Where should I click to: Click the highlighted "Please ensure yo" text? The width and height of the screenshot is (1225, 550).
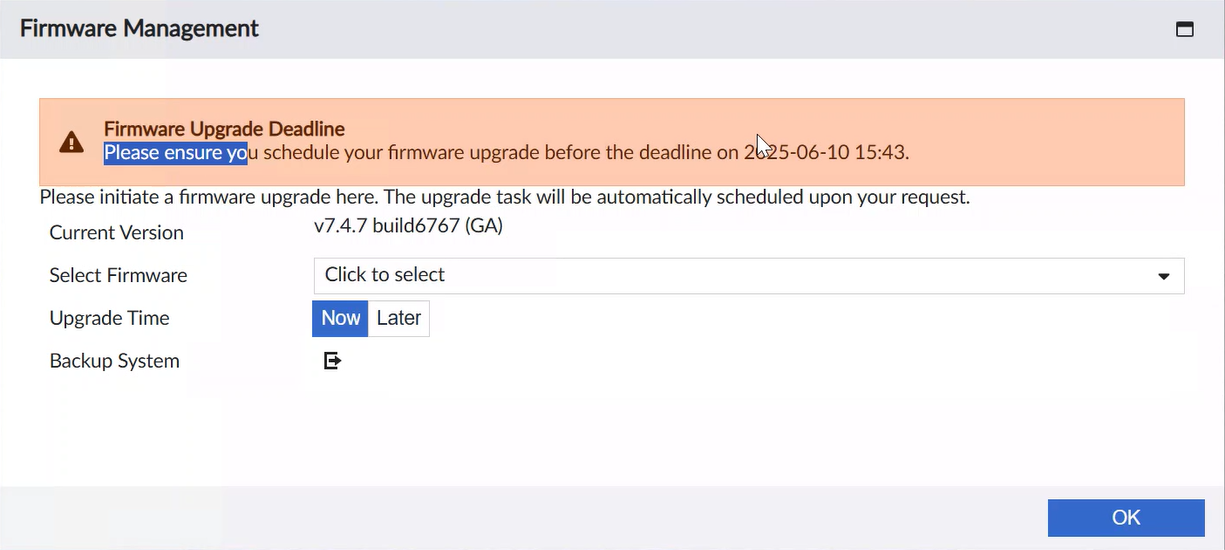click(x=175, y=153)
